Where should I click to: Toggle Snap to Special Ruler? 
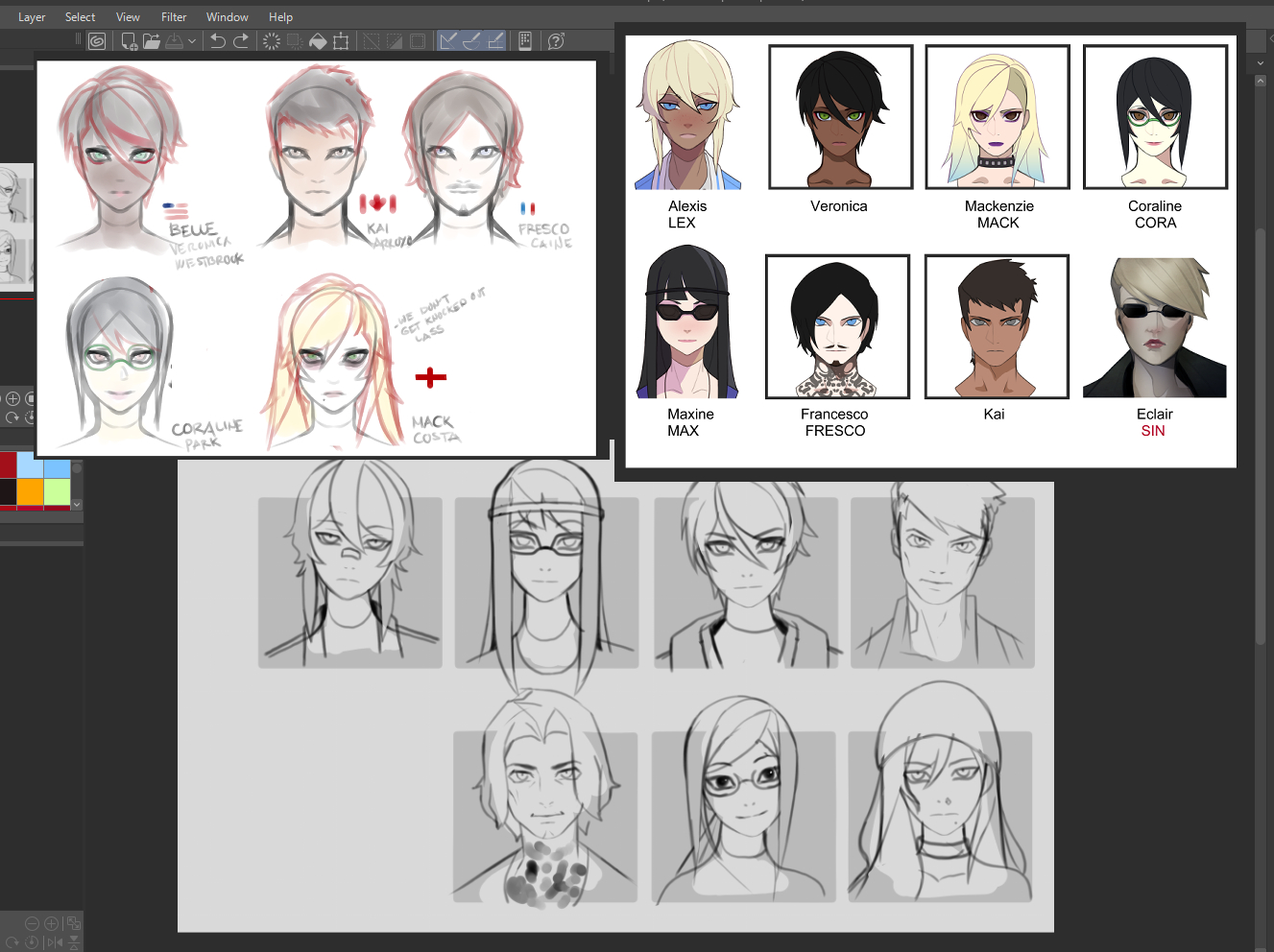point(471,41)
